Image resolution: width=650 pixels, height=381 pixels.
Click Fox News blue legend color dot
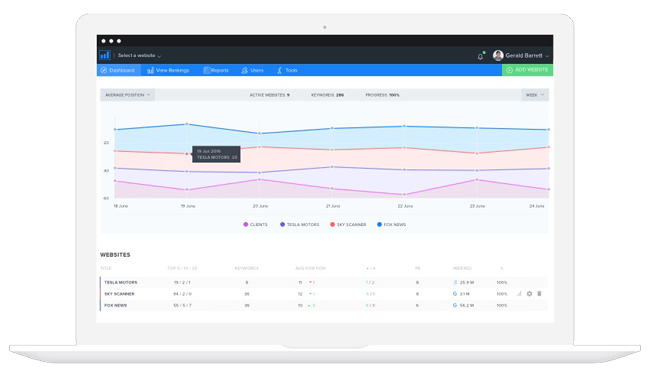coord(379,224)
